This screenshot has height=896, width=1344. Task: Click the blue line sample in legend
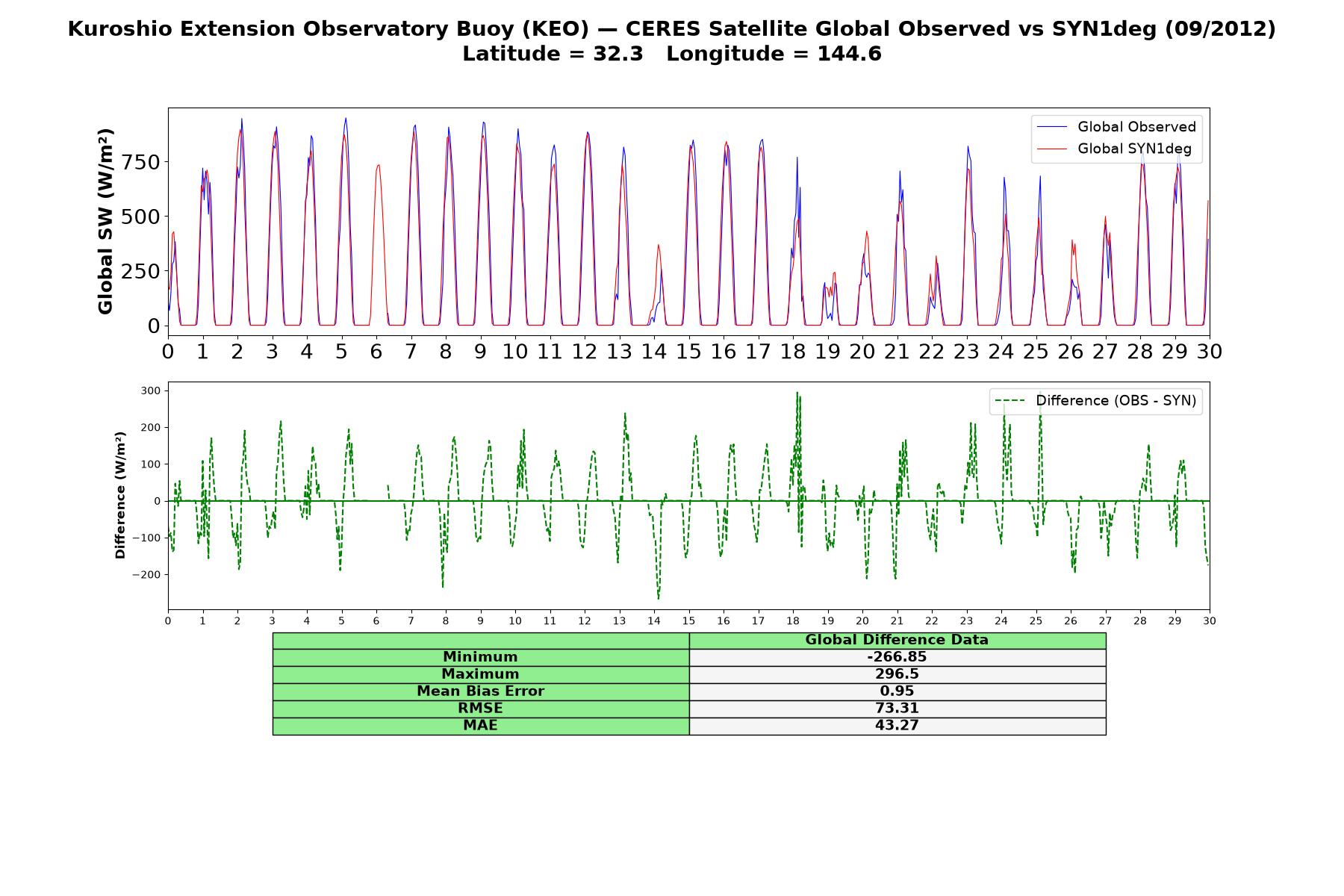point(1052,127)
